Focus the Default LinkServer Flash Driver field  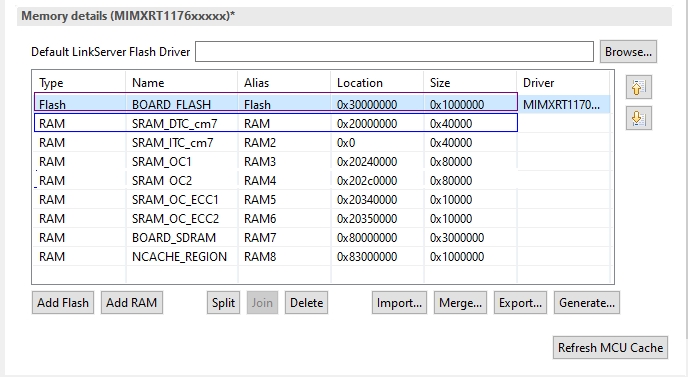pos(394,52)
